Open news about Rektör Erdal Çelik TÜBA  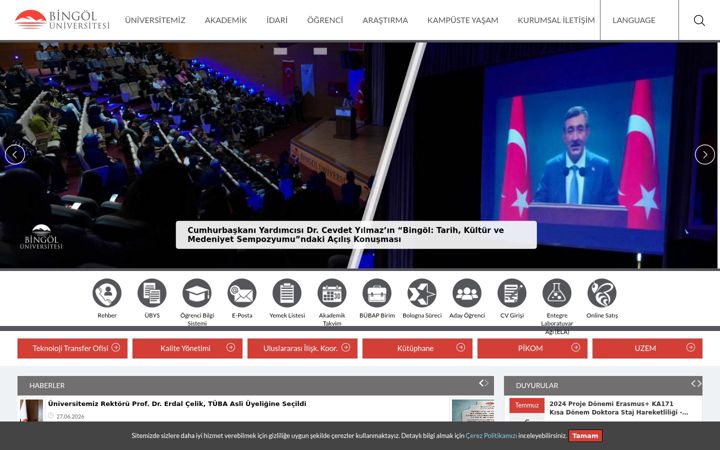(x=177, y=404)
